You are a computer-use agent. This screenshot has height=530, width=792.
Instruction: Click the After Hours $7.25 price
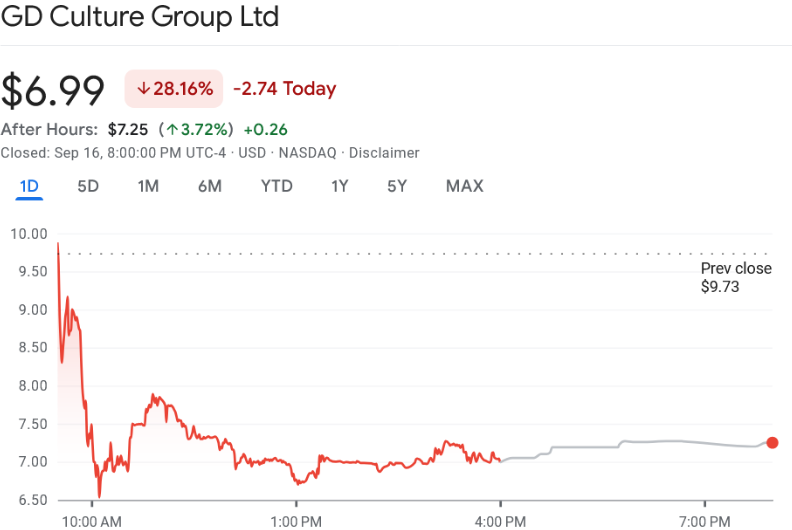pyautogui.click(x=128, y=129)
